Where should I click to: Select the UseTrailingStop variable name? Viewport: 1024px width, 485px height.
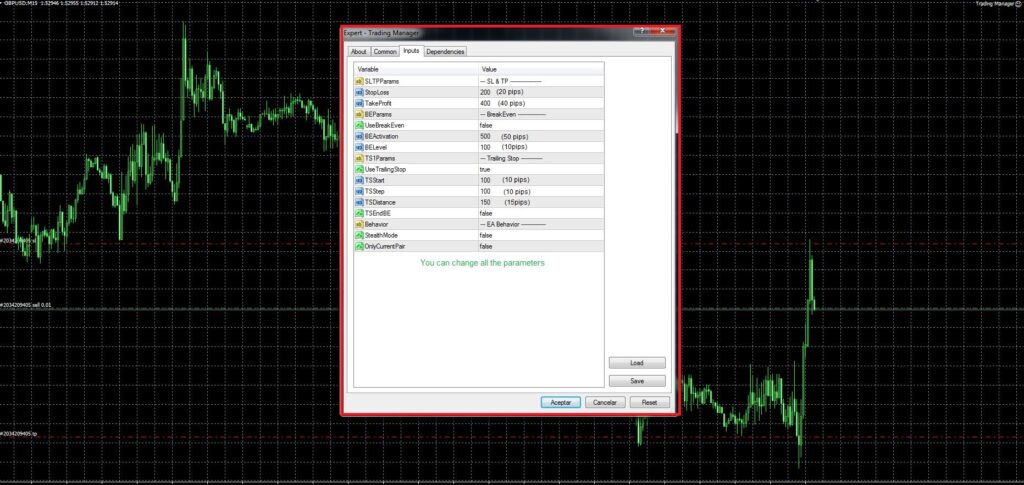point(387,169)
